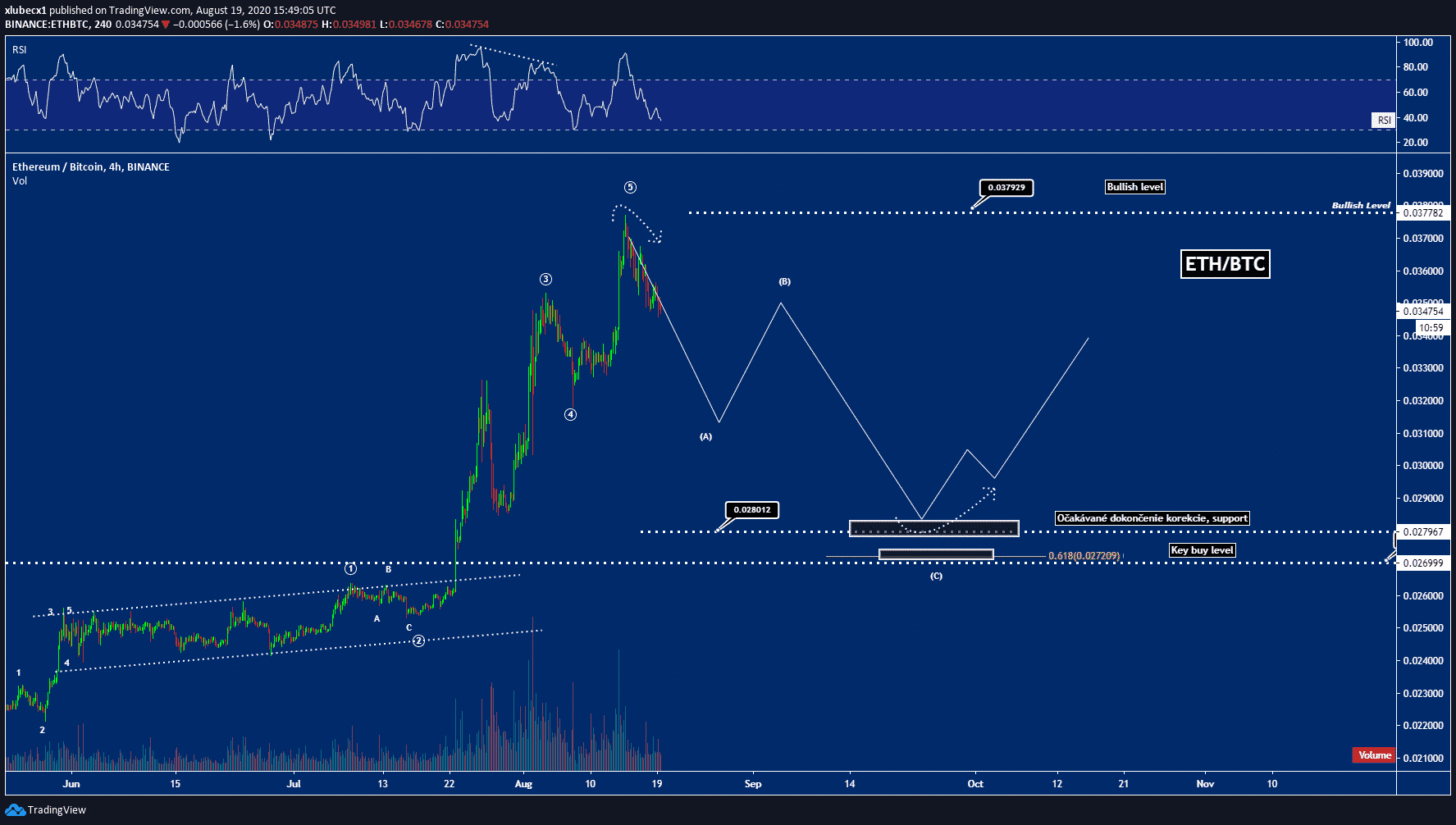Select the circled wave 3 marker
The width and height of the screenshot is (1456, 825).
(x=545, y=280)
